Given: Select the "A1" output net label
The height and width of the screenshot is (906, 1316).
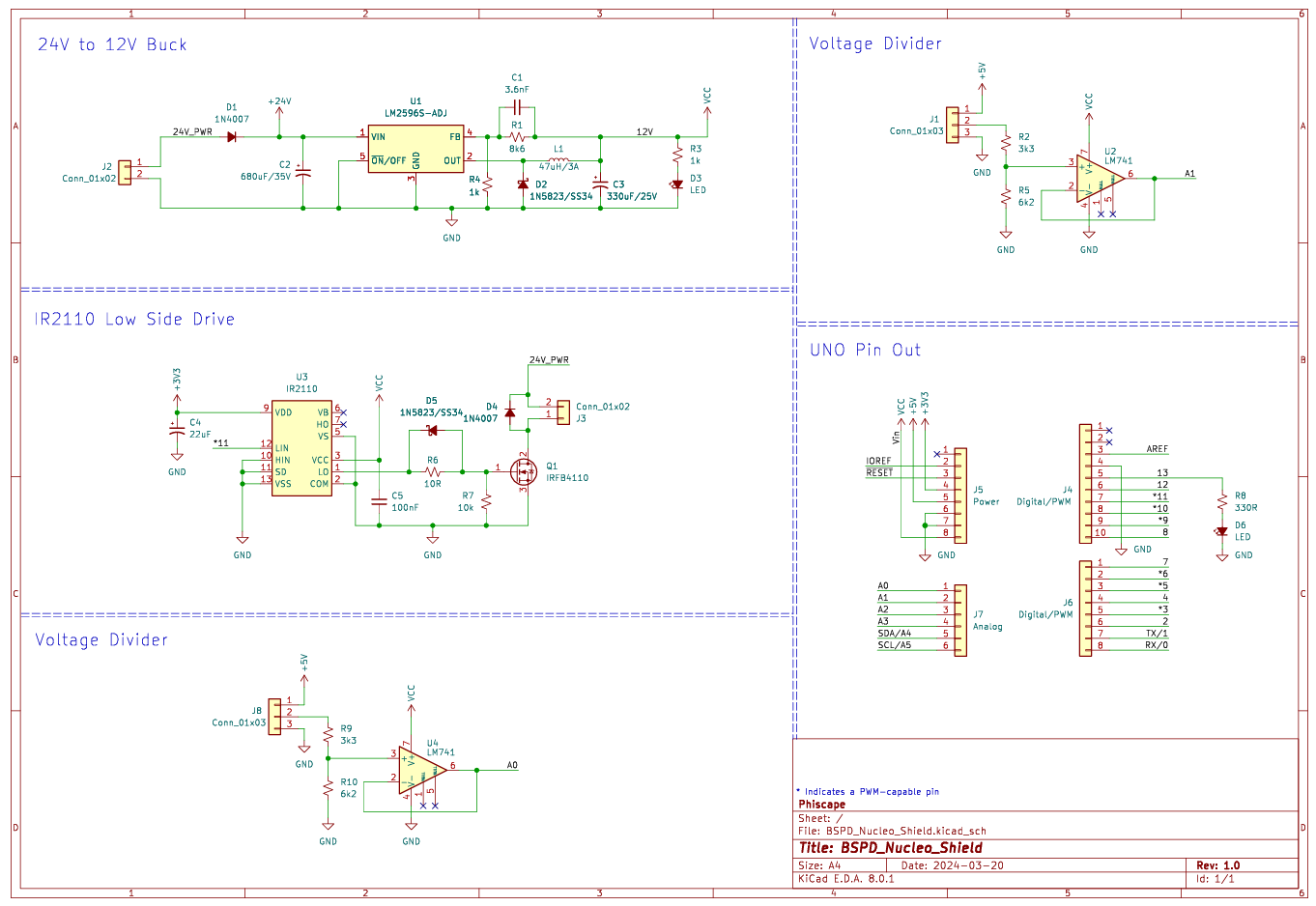Looking at the screenshot, I should pyautogui.click(x=1190, y=174).
